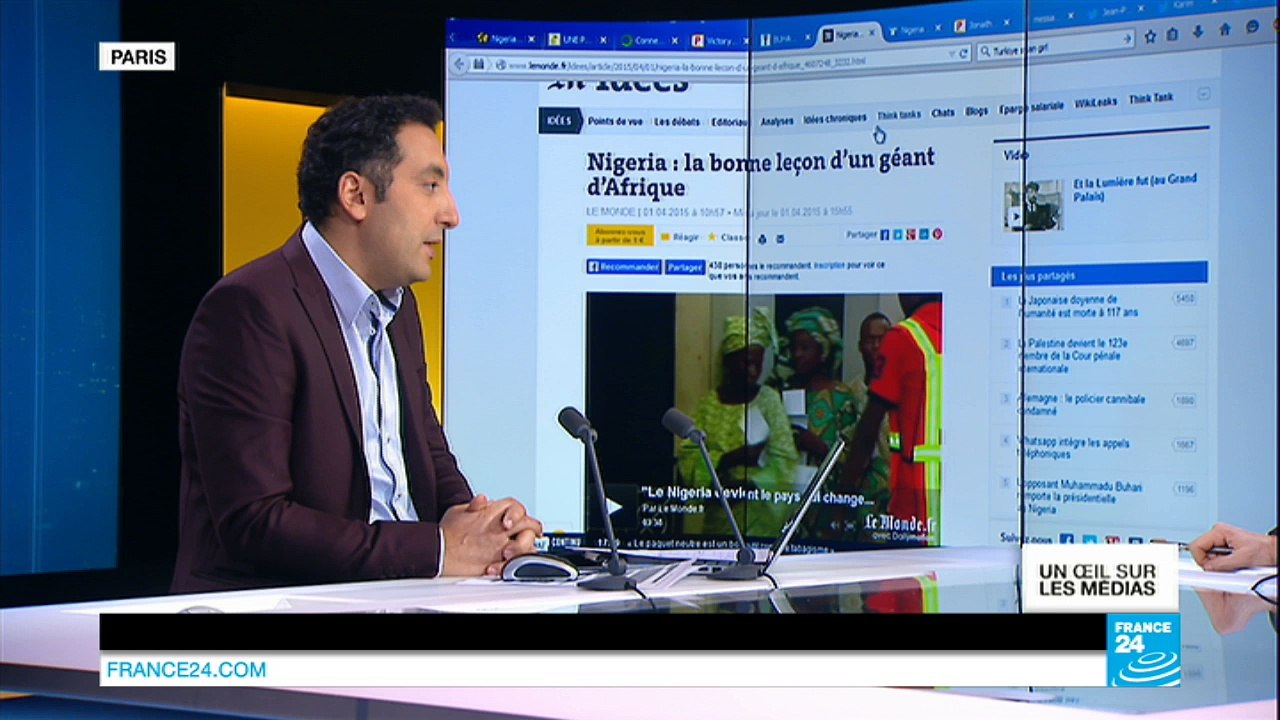Open the 'Points de vue' section
The width and height of the screenshot is (1280, 720).
pyautogui.click(x=615, y=121)
